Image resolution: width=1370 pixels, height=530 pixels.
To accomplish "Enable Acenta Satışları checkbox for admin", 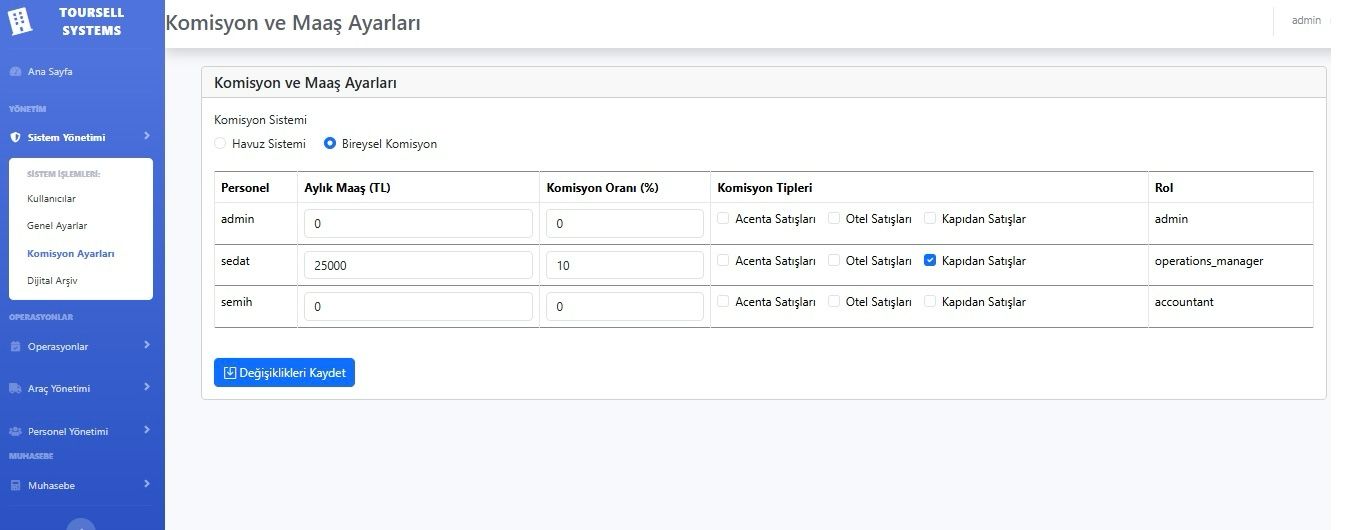I will point(723,219).
